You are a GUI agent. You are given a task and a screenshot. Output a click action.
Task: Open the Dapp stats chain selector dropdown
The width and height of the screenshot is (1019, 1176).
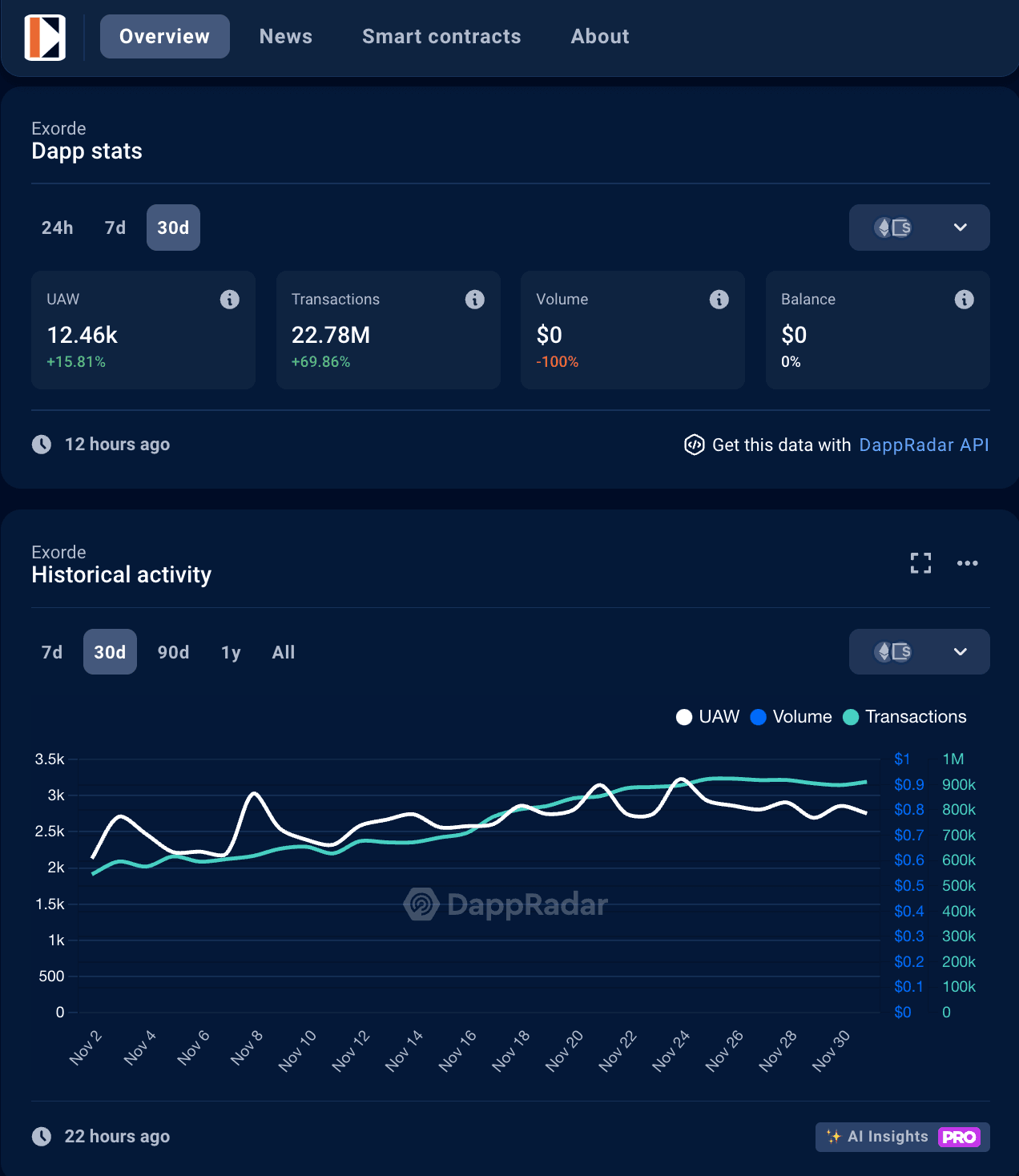tap(919, 228)
